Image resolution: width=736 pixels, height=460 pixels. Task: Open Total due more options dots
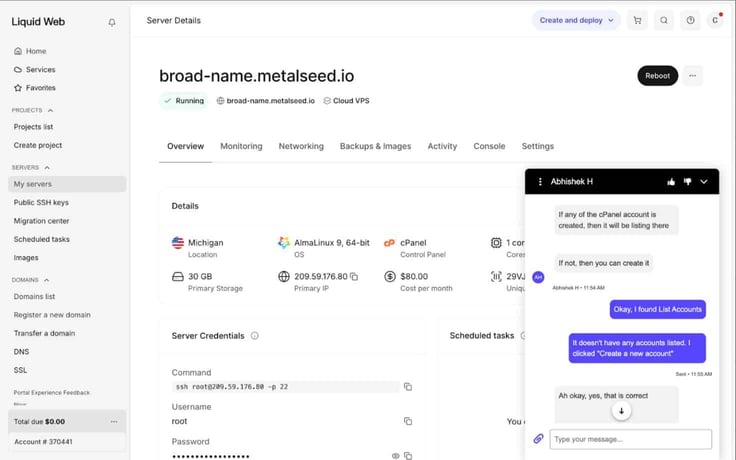(114, 422)
